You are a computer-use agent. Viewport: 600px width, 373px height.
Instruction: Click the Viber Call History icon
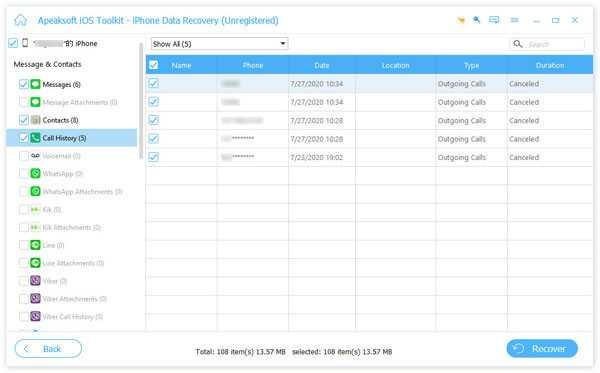point(36,316)
